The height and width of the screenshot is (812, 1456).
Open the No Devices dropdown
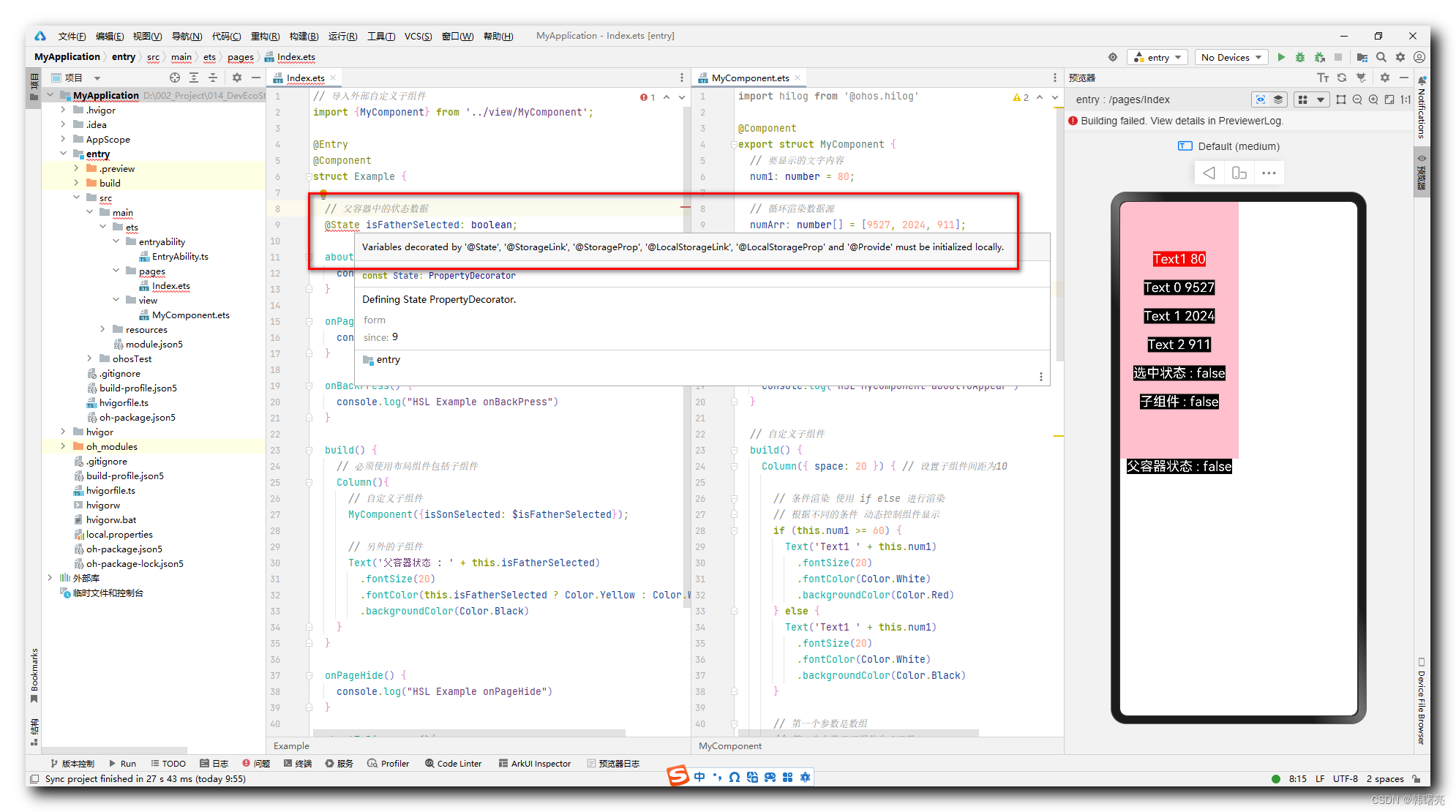tap(1231, 57)
